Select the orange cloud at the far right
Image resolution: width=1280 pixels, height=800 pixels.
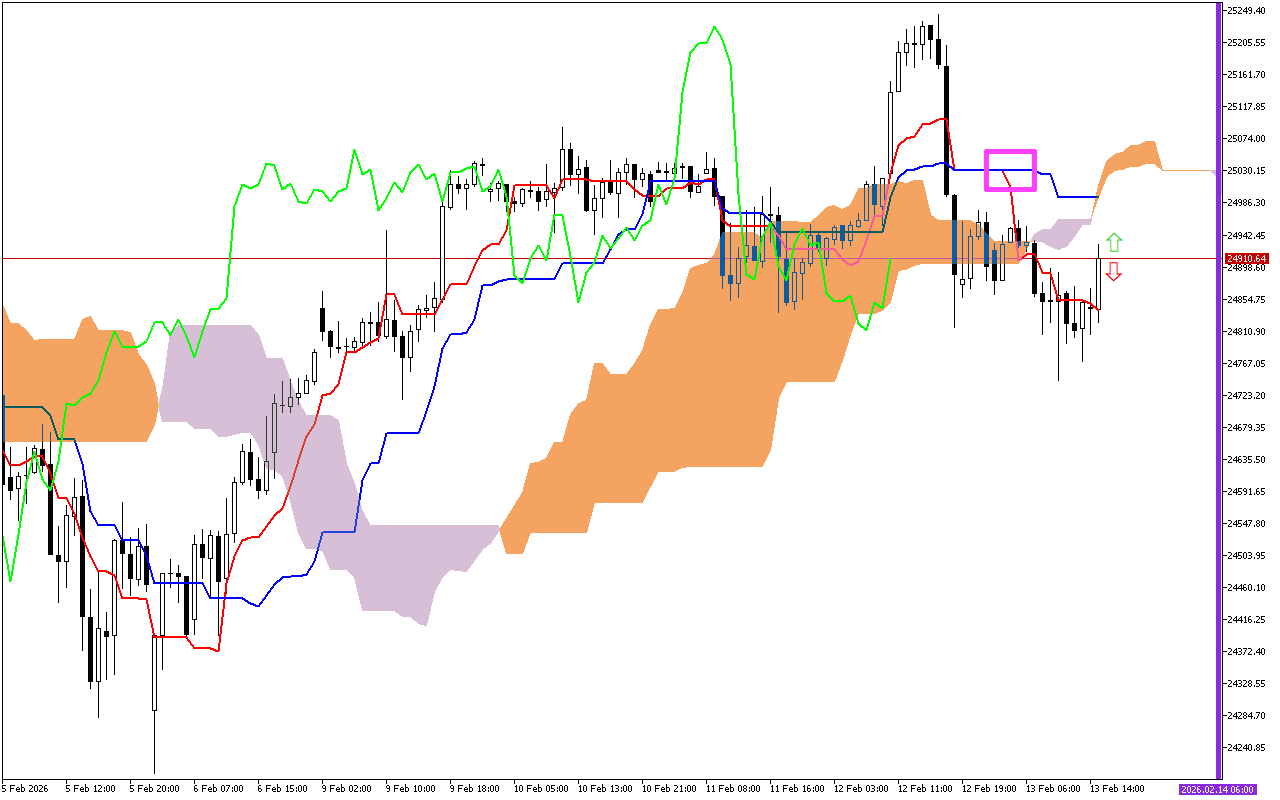point(1130,157)
